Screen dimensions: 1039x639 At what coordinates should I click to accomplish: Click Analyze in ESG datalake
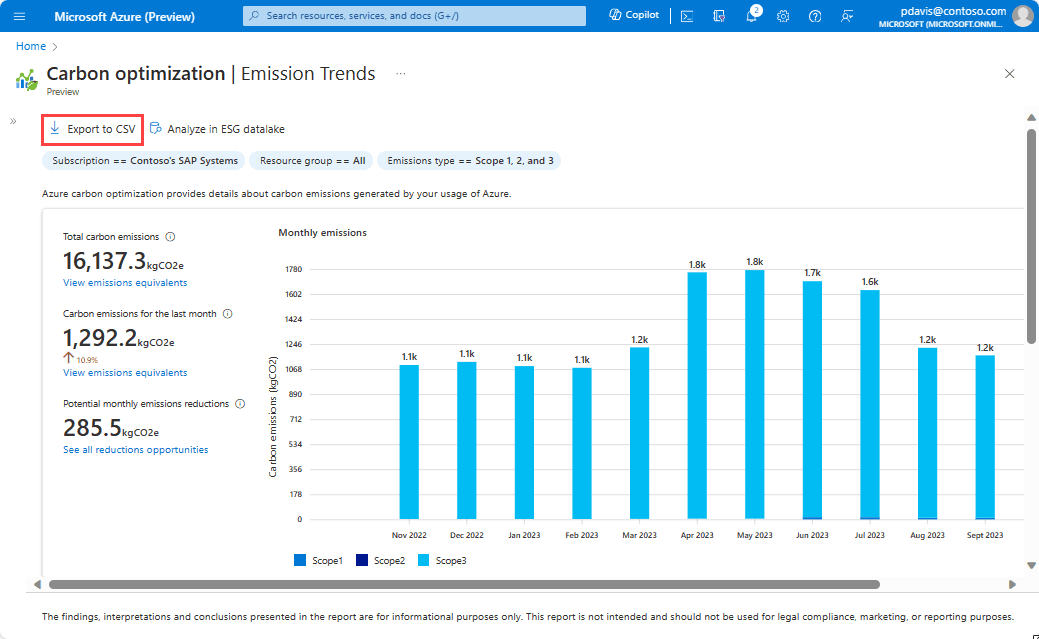(x=216, y=129)
